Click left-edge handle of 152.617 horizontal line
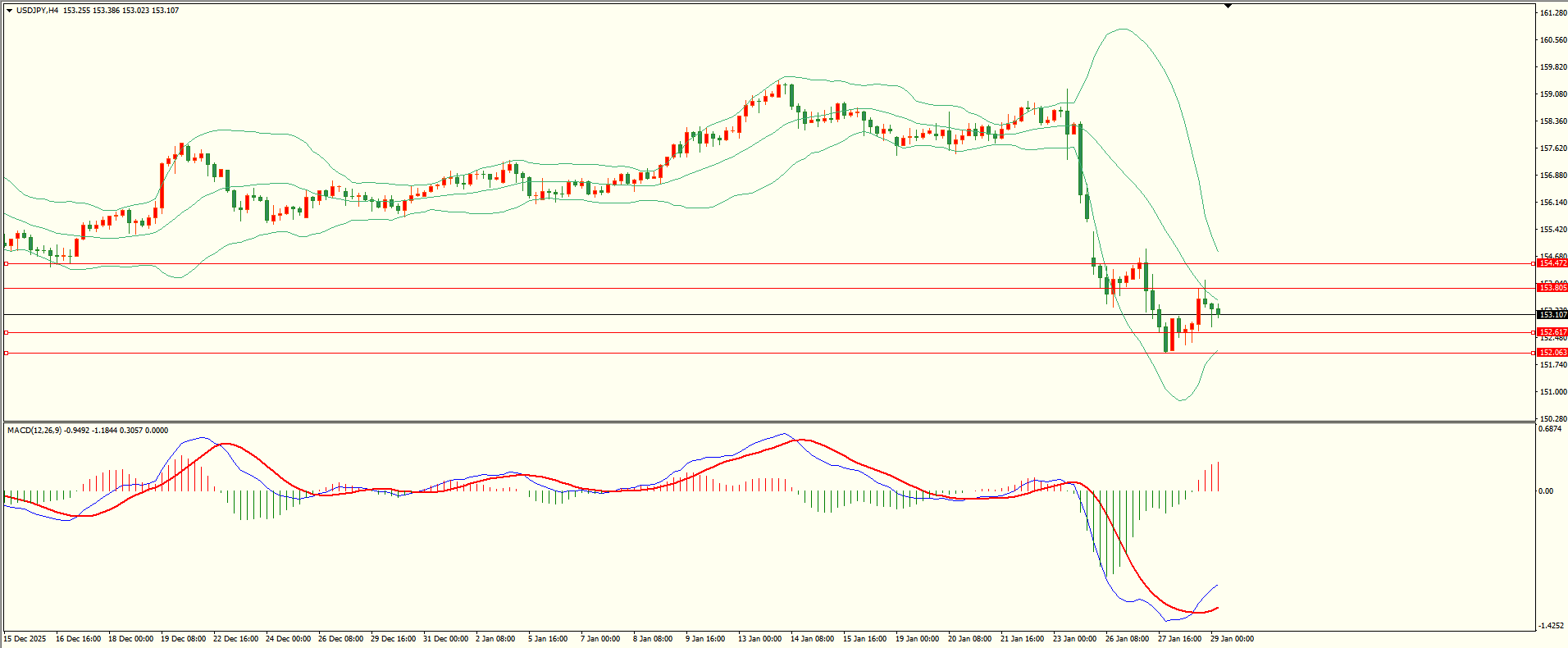Viewport: 1568px width, 648px height. (6, 332)
